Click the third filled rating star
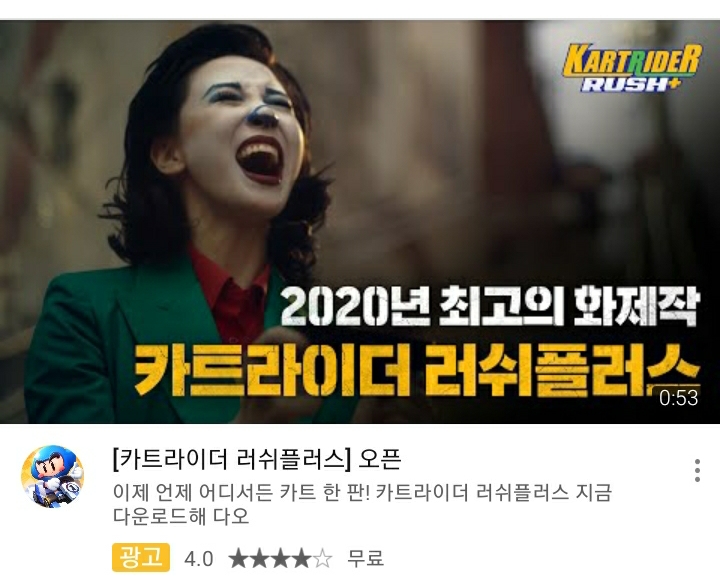The width and height of the screenshot is (720, 576). pyautogui.click(x=281, y=559)
